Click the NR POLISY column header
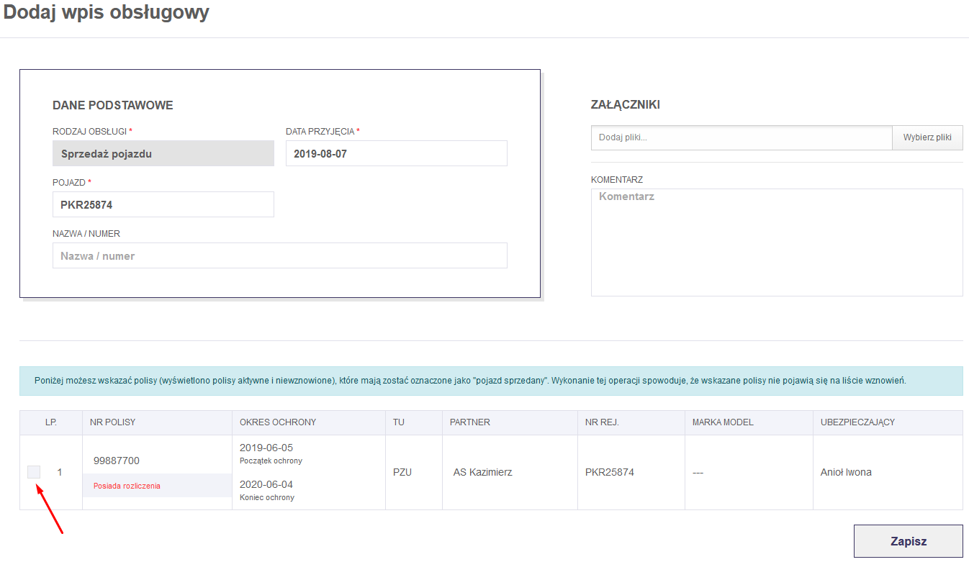This screenshot has width=969, height=562. [111, 422]
